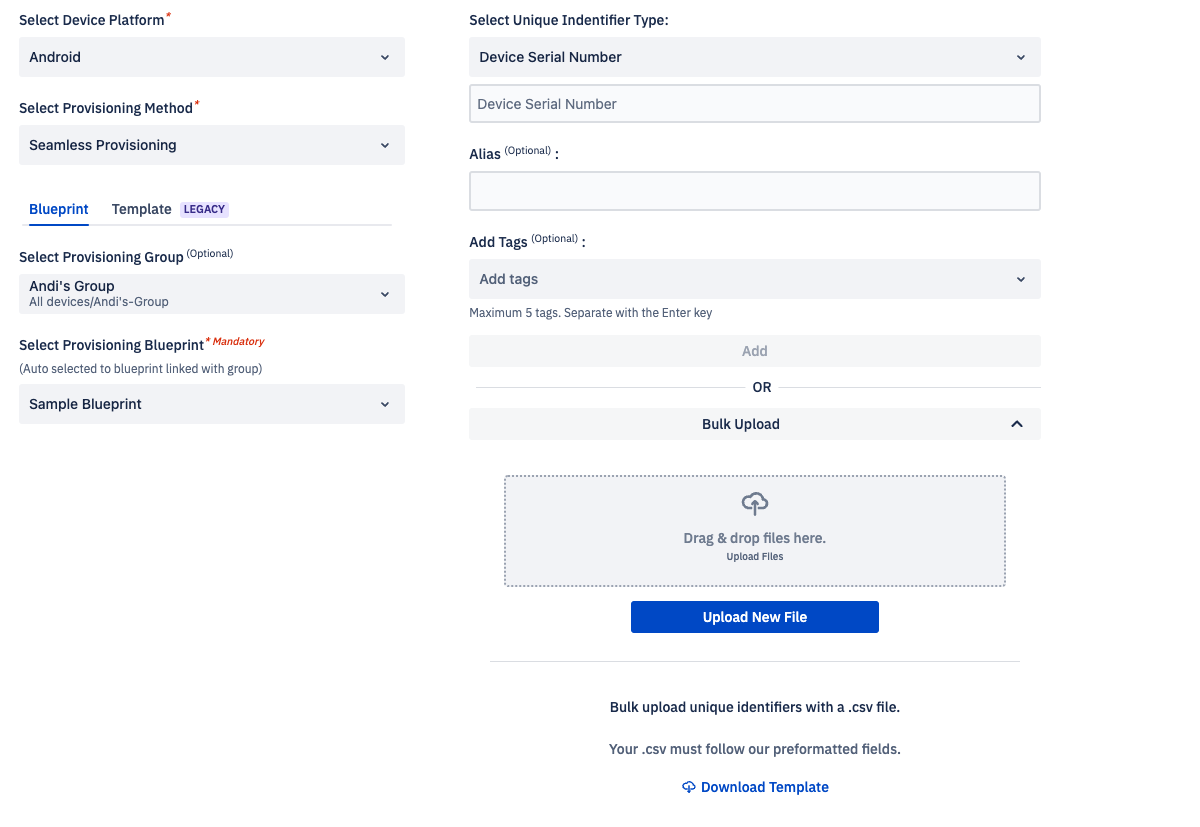Screen dimensions: 1200x827
Task: Collapse the Bulk Upload section
Action: 755,424
